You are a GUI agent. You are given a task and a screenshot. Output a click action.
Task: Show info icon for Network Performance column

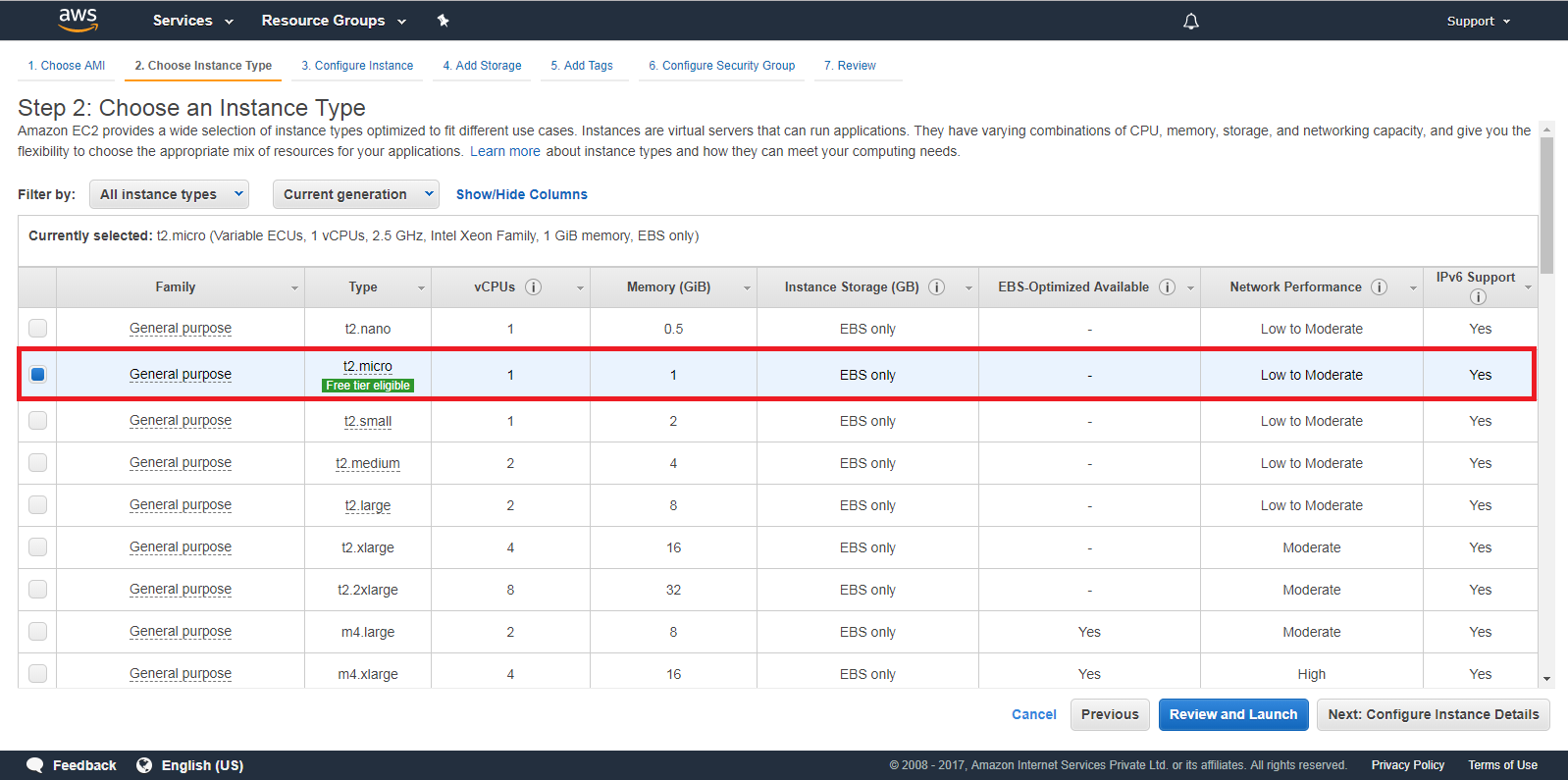tap(1379, 287)
